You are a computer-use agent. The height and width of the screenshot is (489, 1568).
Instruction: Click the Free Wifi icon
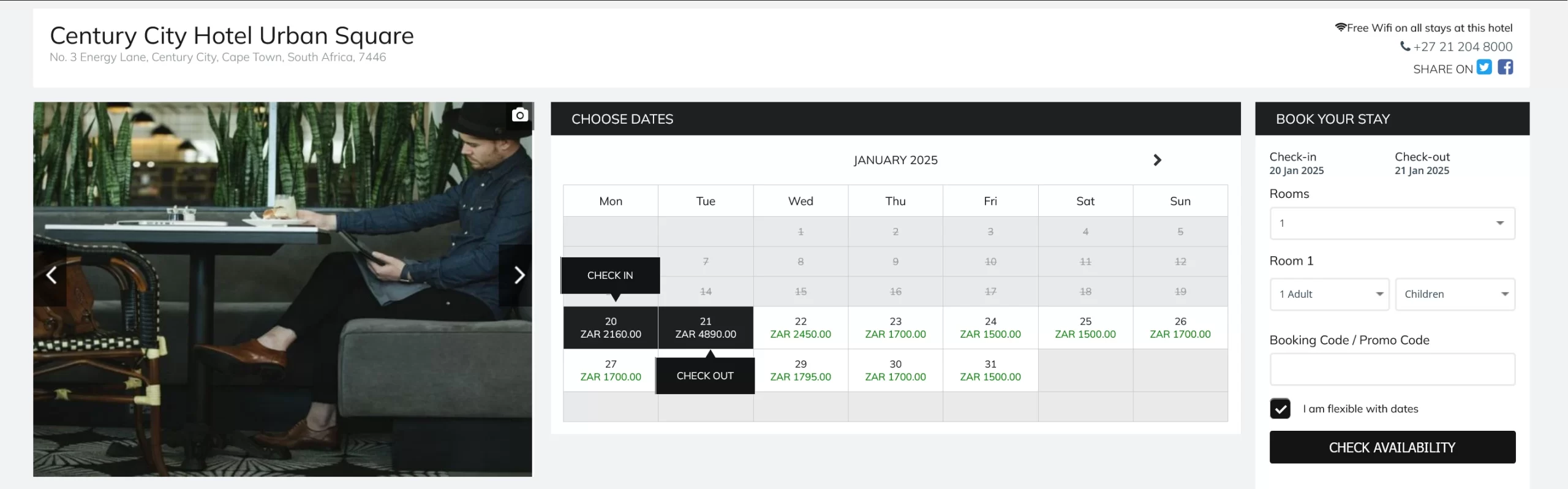pyautogui.click(x=1340, y=27)
